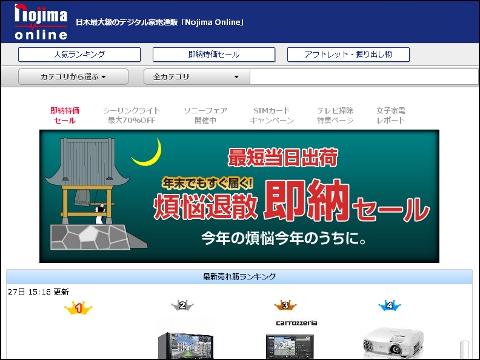Select the 即納特価セール red tab
The width and height of the screenshot is (480, 360).
pos(65,115)
